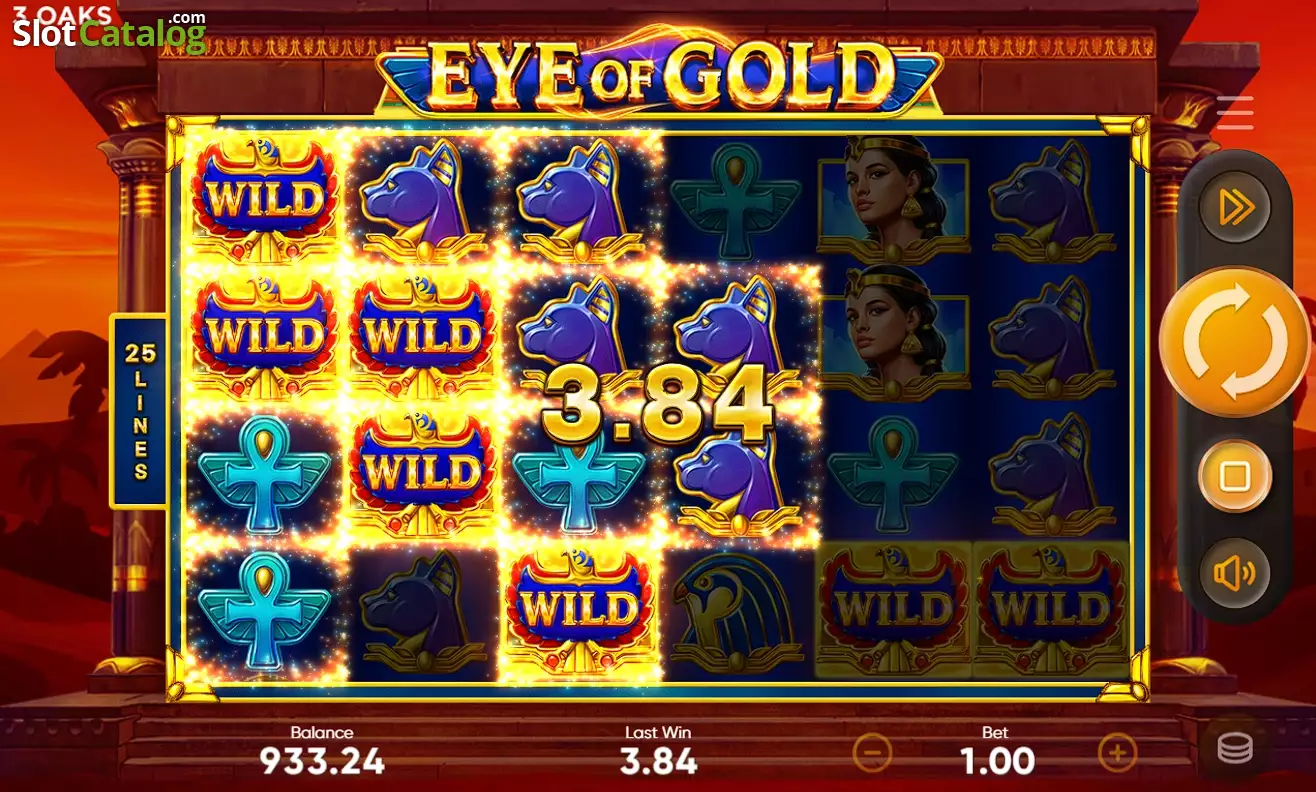This screenshot has height=792, width=1316.
Task: Select the top-left WILD symbol
Action: coord(265,198)
